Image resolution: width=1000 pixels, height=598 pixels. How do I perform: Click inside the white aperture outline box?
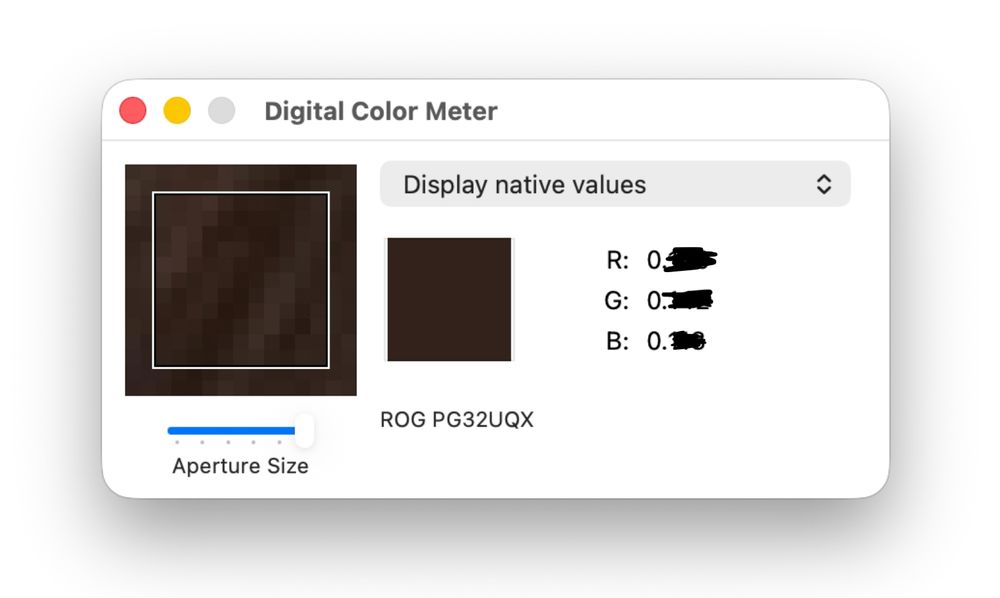240,280
